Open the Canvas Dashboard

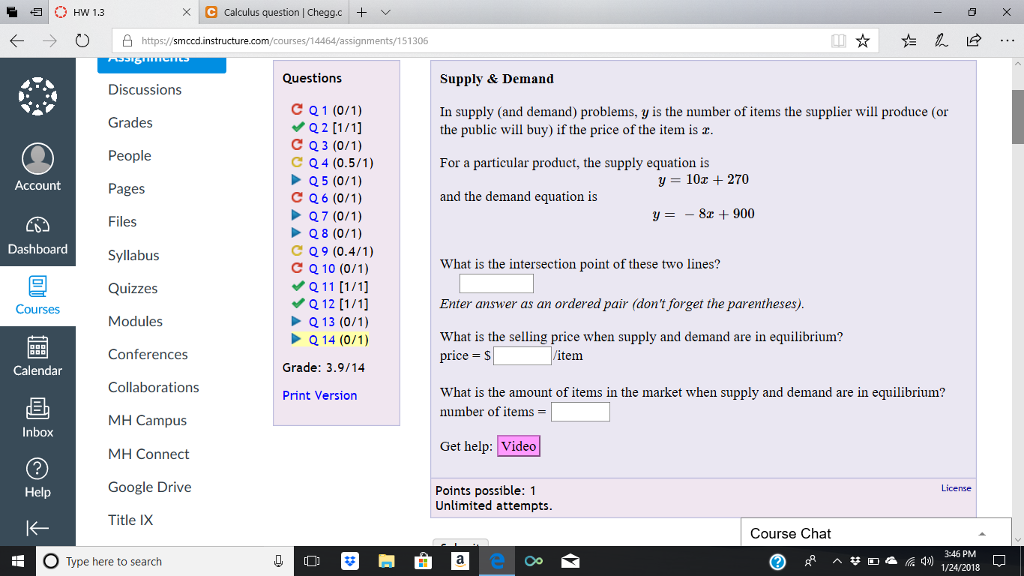pos(38,236)
